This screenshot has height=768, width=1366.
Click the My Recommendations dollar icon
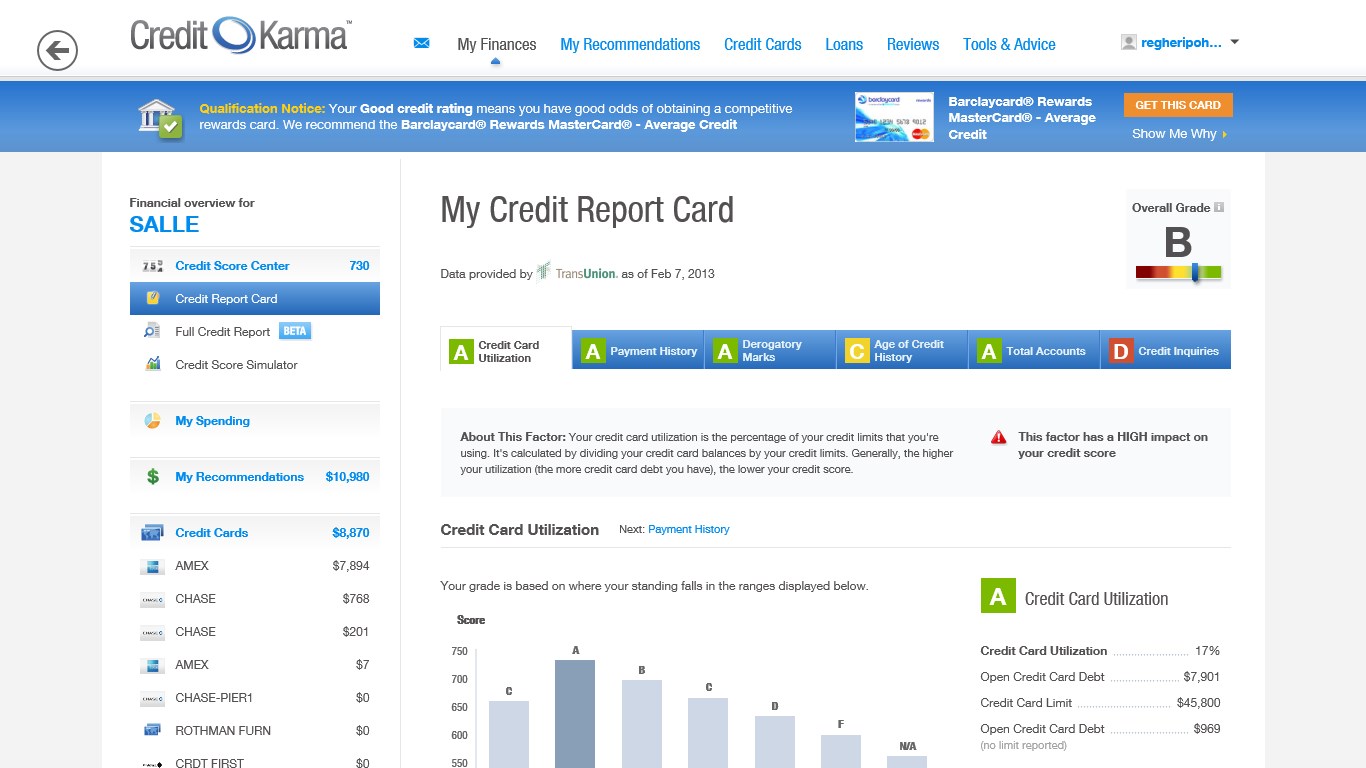[x=153, y=477]
